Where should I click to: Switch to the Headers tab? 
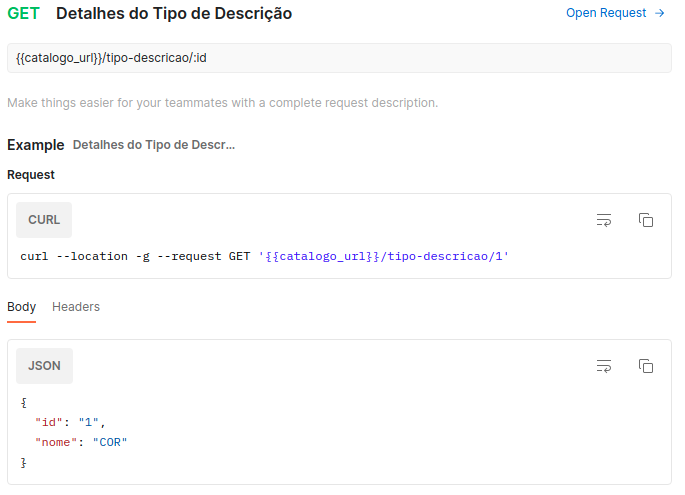[x=76, y=307]
